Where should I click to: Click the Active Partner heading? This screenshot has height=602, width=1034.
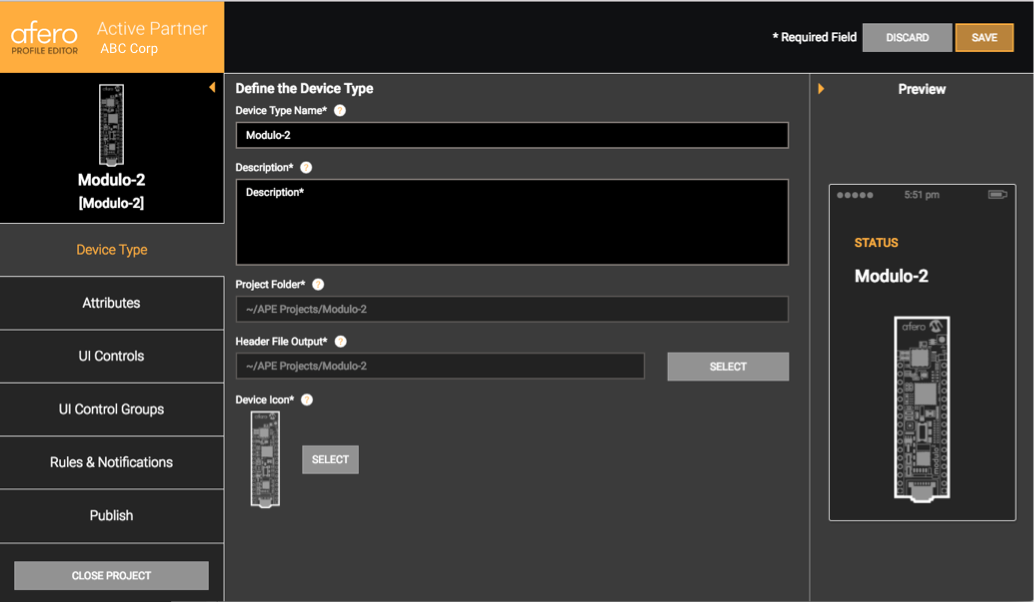(152, 28)
